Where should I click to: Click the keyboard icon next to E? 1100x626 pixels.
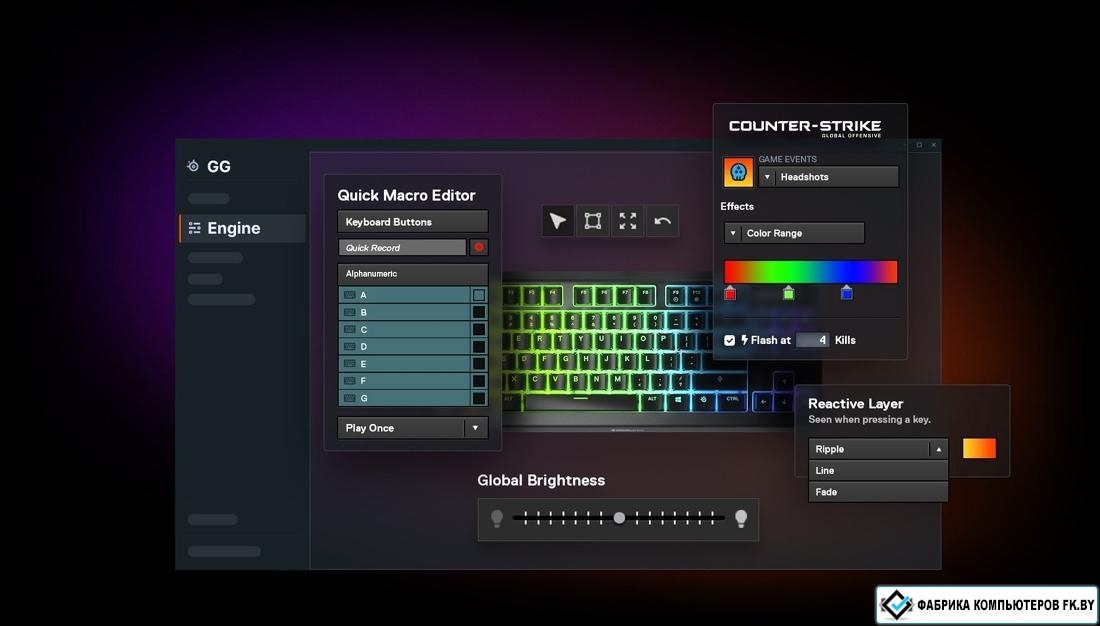349,364
